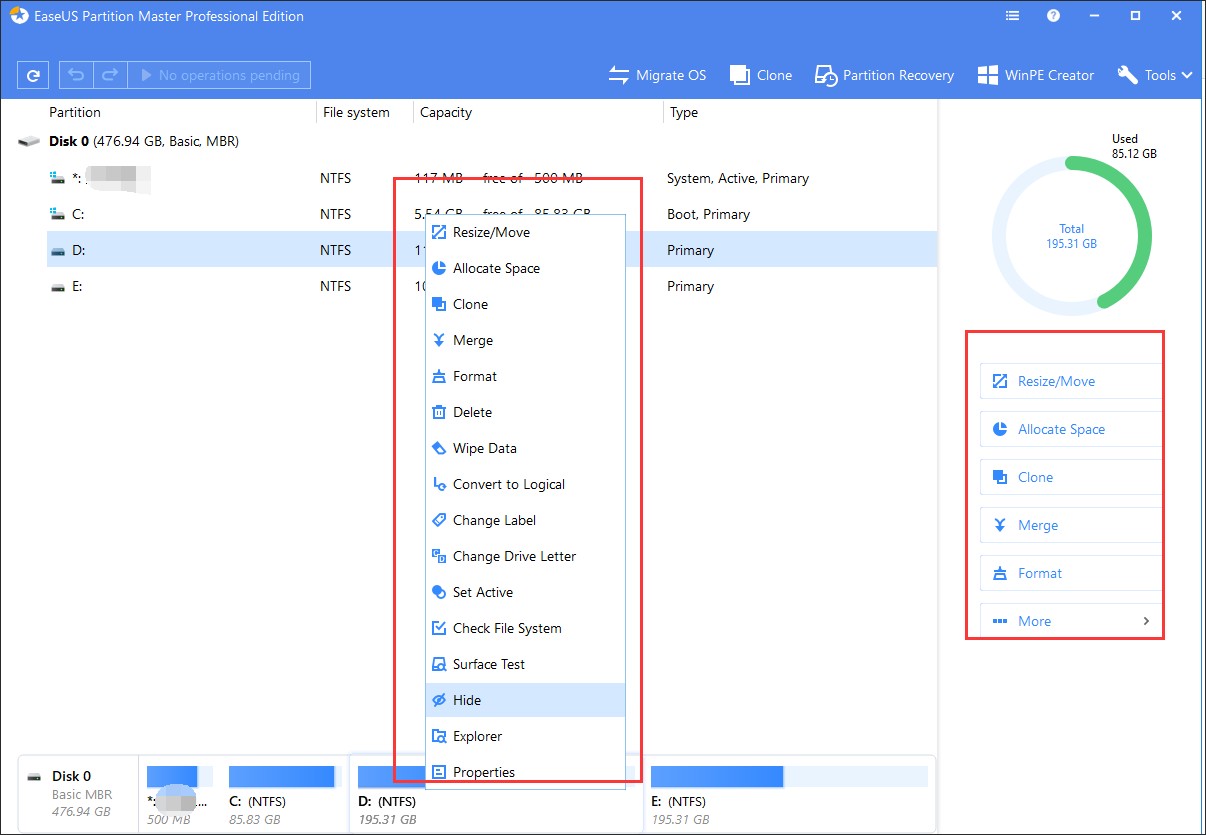Select Merge in context menu
This screenshot has width=1206, height=835.
pos(525,340)
